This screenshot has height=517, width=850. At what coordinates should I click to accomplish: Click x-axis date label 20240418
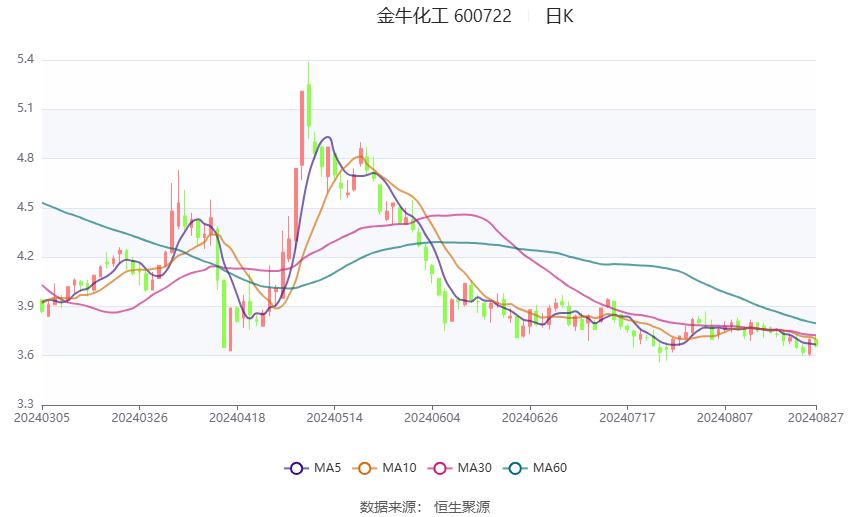[x=237, y=418]
